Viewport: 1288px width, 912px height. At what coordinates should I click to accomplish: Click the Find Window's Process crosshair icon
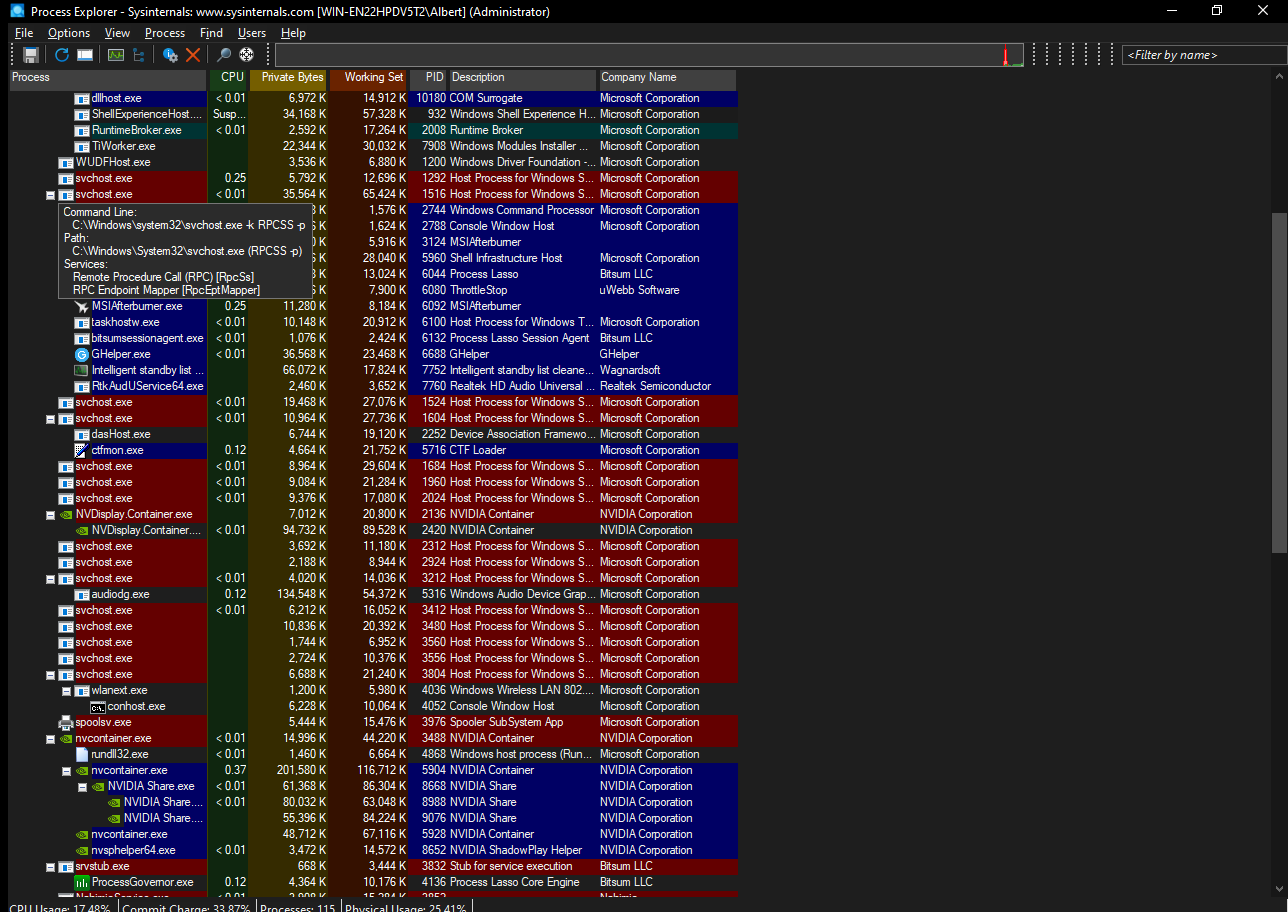(x=247, y=55)
